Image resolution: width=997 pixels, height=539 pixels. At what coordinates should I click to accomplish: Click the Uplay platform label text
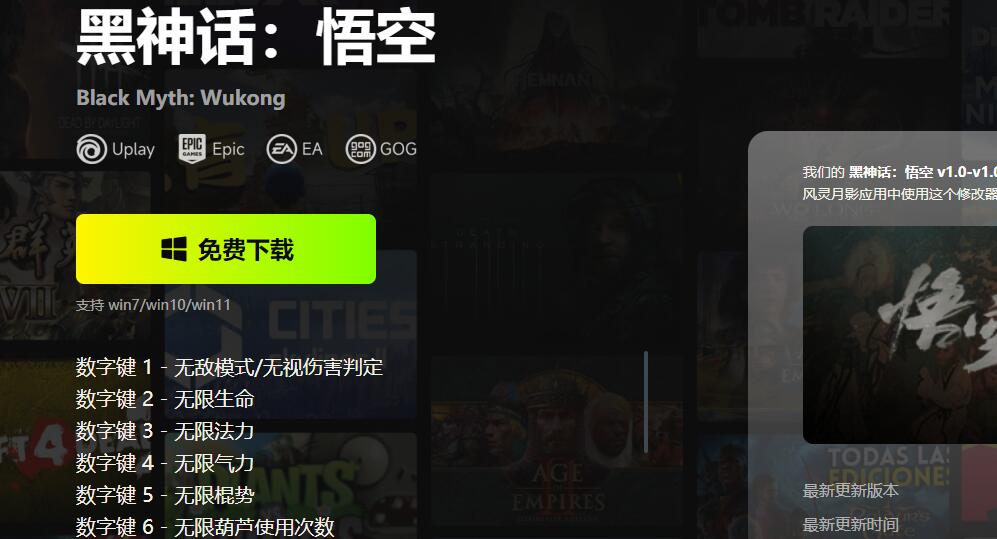(x=134, y=149)
